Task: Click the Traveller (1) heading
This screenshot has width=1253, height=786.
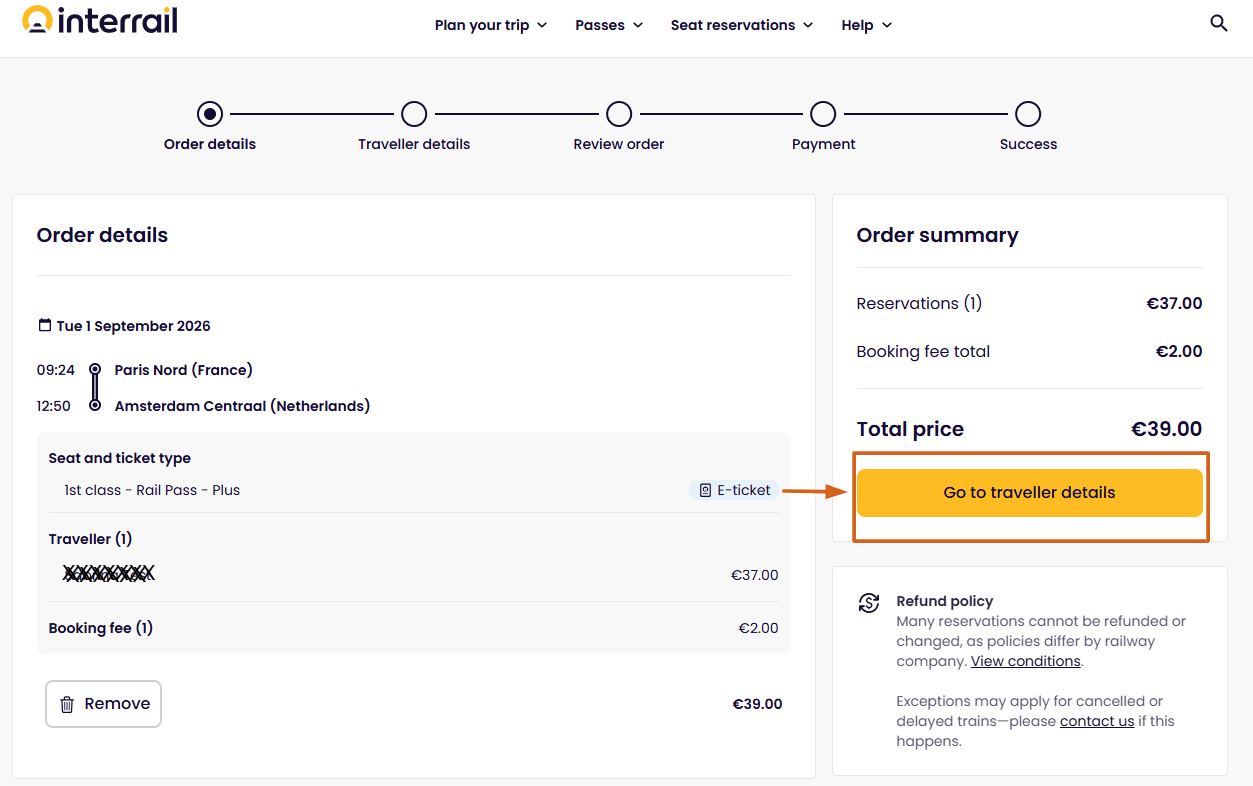Action: pos(90,539)
